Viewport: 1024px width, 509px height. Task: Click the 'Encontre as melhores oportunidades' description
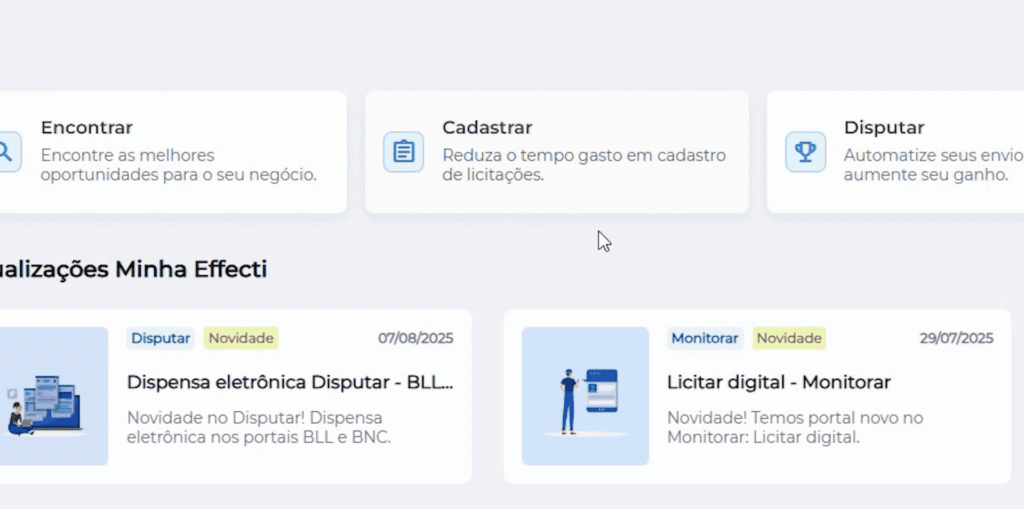point(178,165)
